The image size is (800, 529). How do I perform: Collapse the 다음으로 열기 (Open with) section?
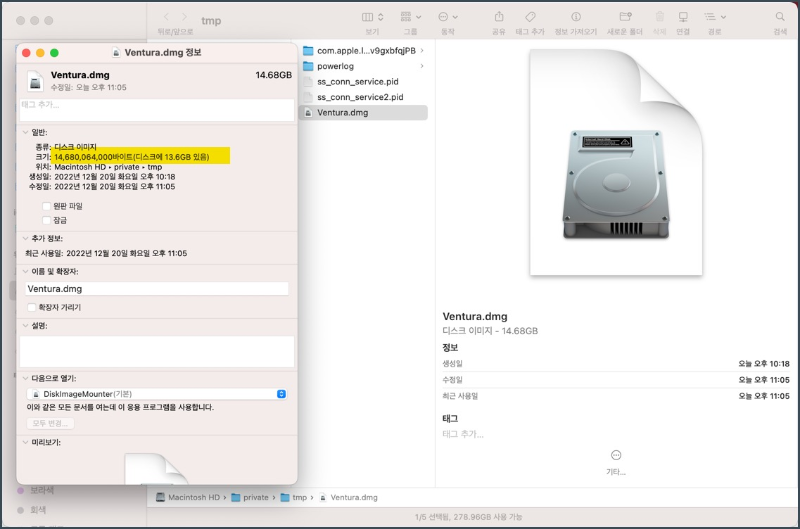pyautogui.click(x=25, y=378)
